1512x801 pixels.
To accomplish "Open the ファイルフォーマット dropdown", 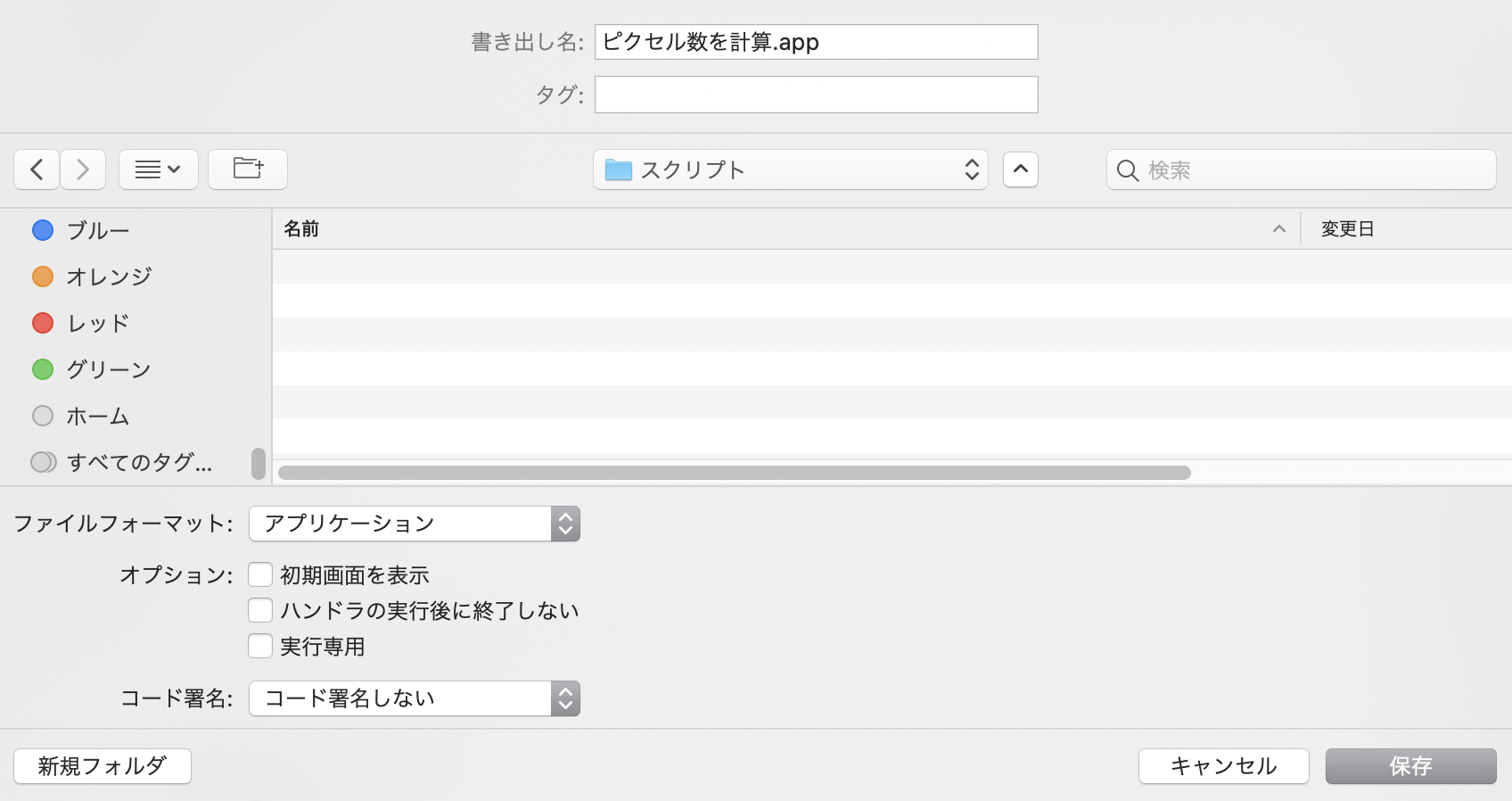I will coord(415,524).
